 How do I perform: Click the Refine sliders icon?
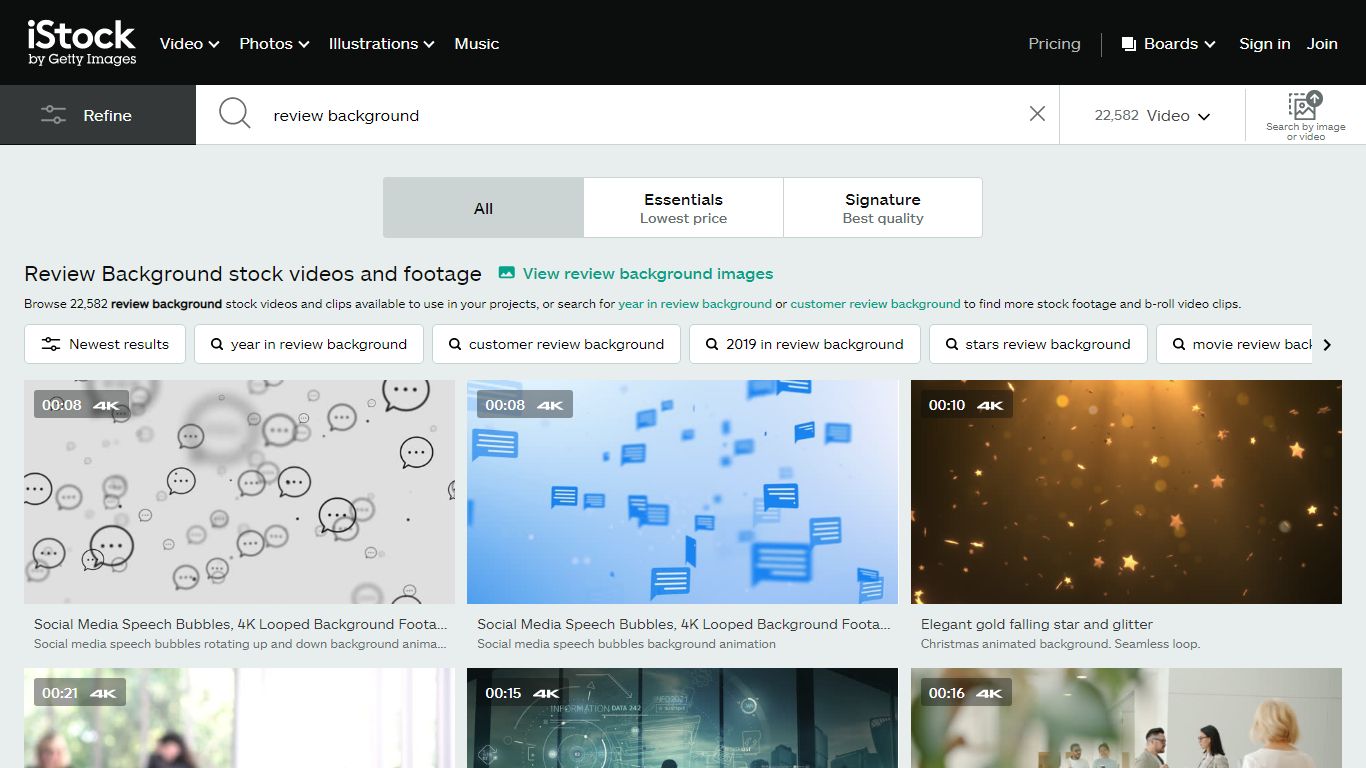(53, 115)
